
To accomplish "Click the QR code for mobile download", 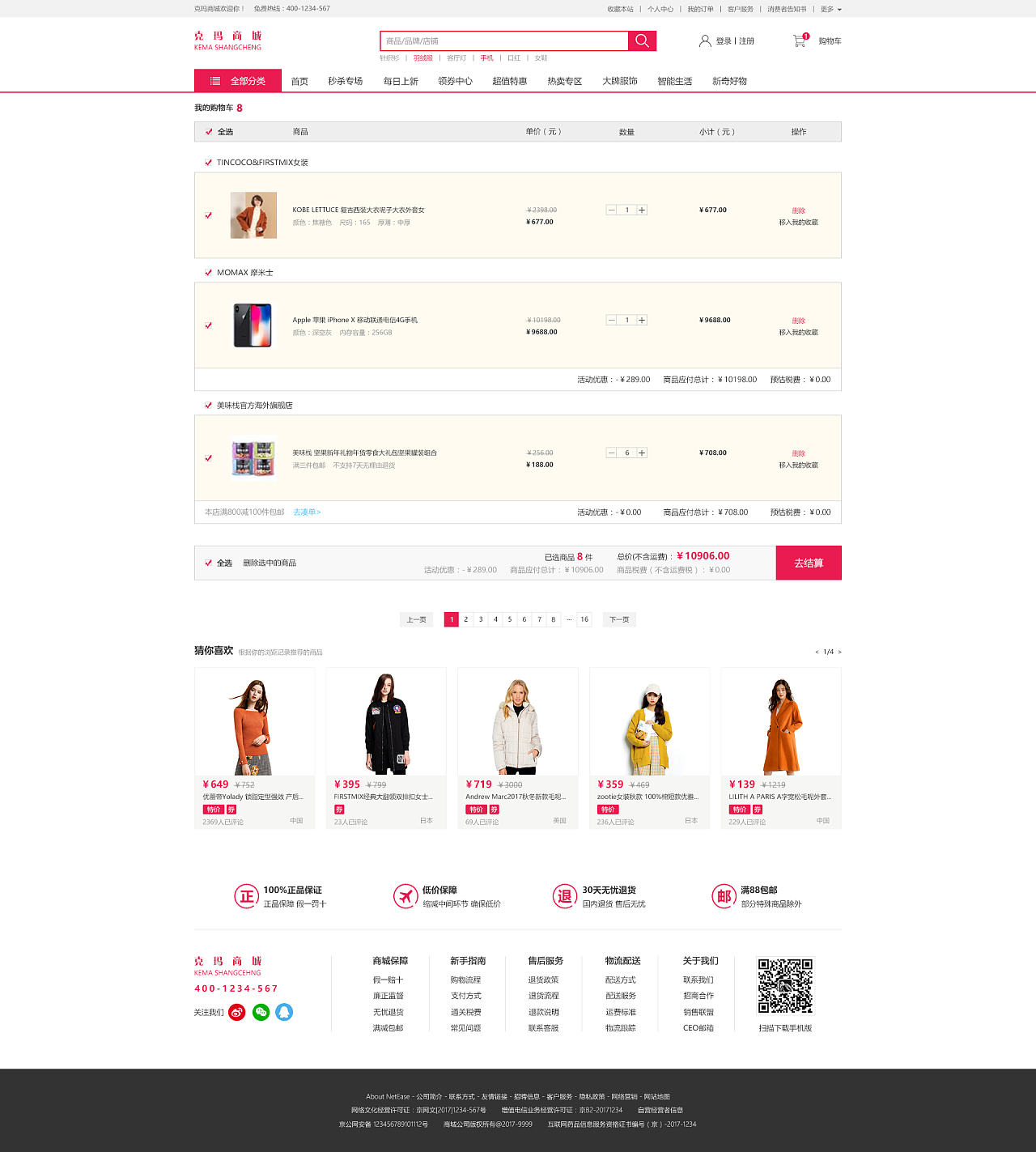I will [x=785, y=985].
